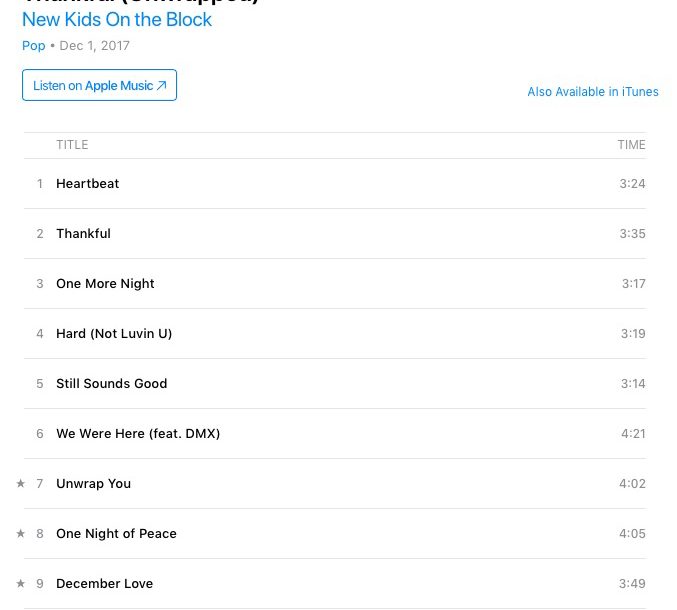Click Also Available in iTunes link
Screen dimensions: 677x610
[x=593, y=92]
